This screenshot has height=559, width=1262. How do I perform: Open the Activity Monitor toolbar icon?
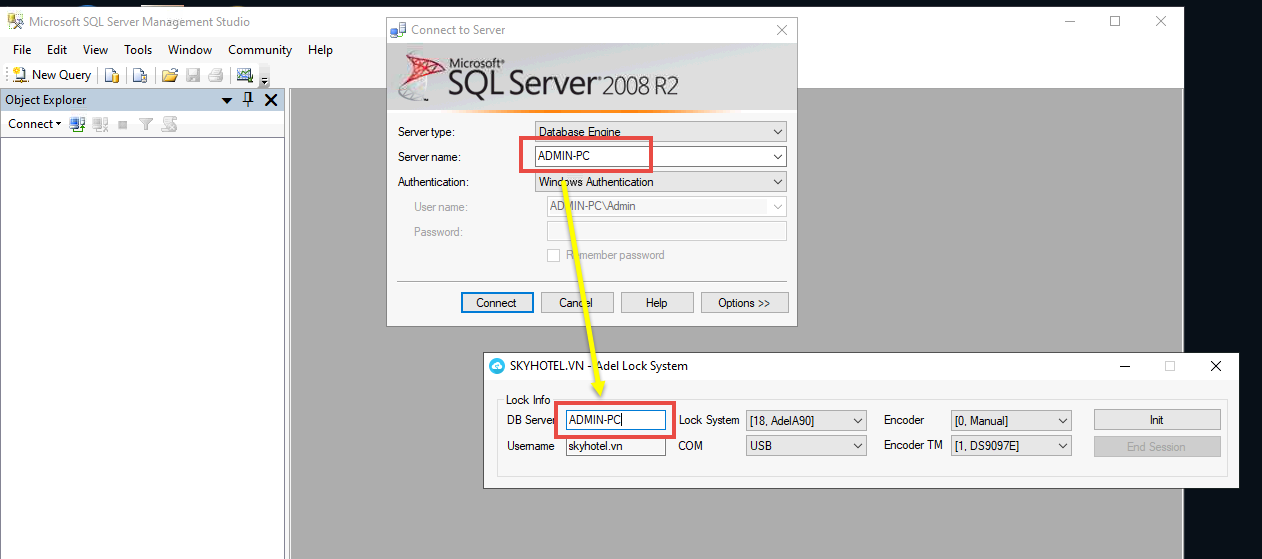244,75
